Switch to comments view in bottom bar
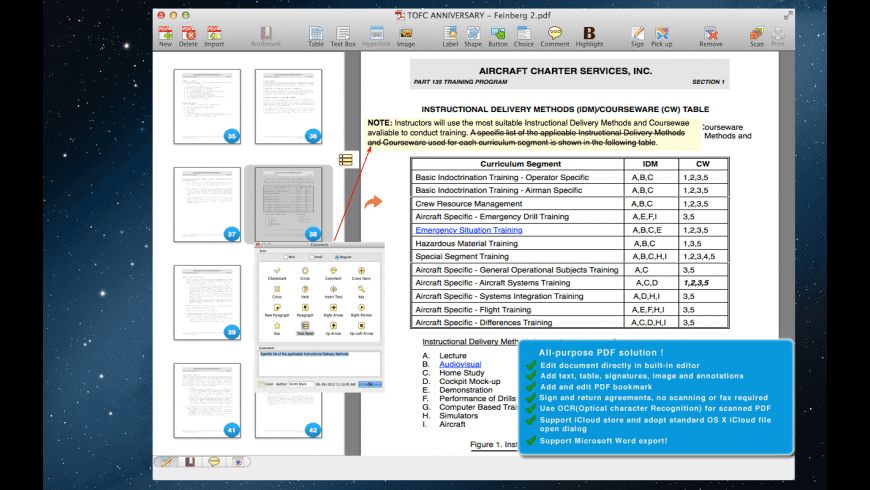 [x=213, y=461]
